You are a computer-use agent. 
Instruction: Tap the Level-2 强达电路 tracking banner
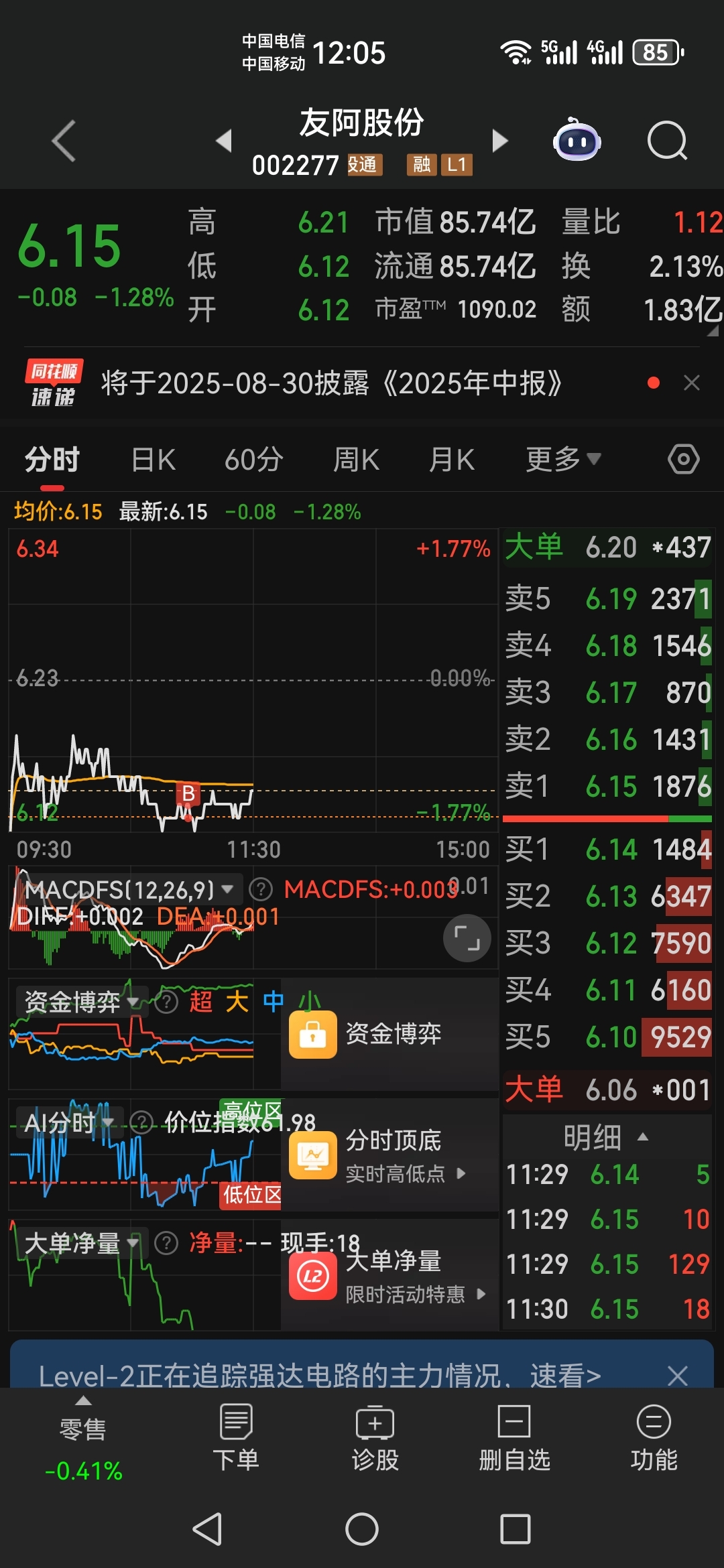319,1376
